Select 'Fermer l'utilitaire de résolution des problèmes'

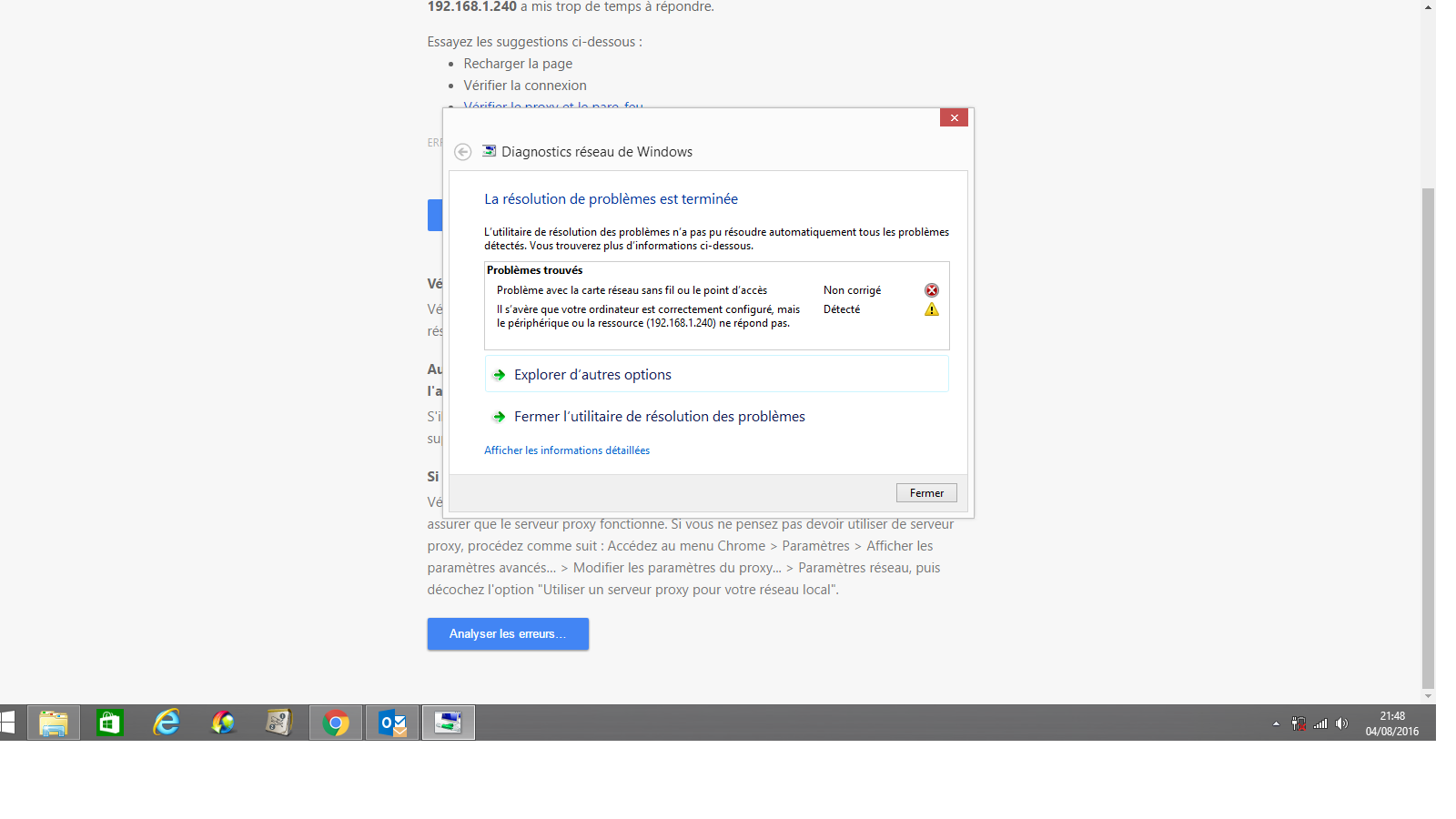point(659,417)
